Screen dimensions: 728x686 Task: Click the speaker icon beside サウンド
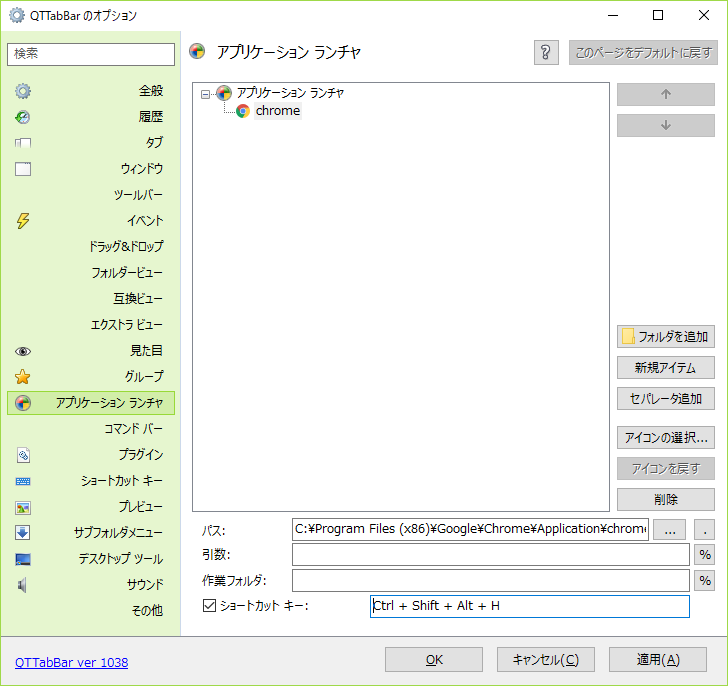click(22, 585)
